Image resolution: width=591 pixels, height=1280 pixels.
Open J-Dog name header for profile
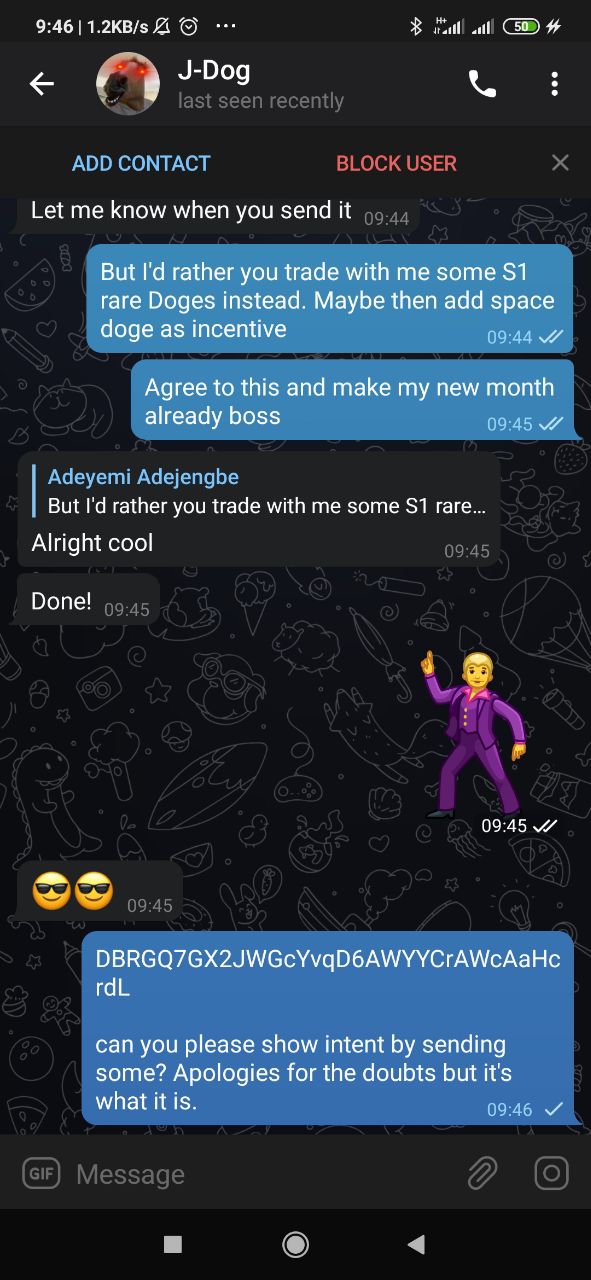(x=260, y=84)
